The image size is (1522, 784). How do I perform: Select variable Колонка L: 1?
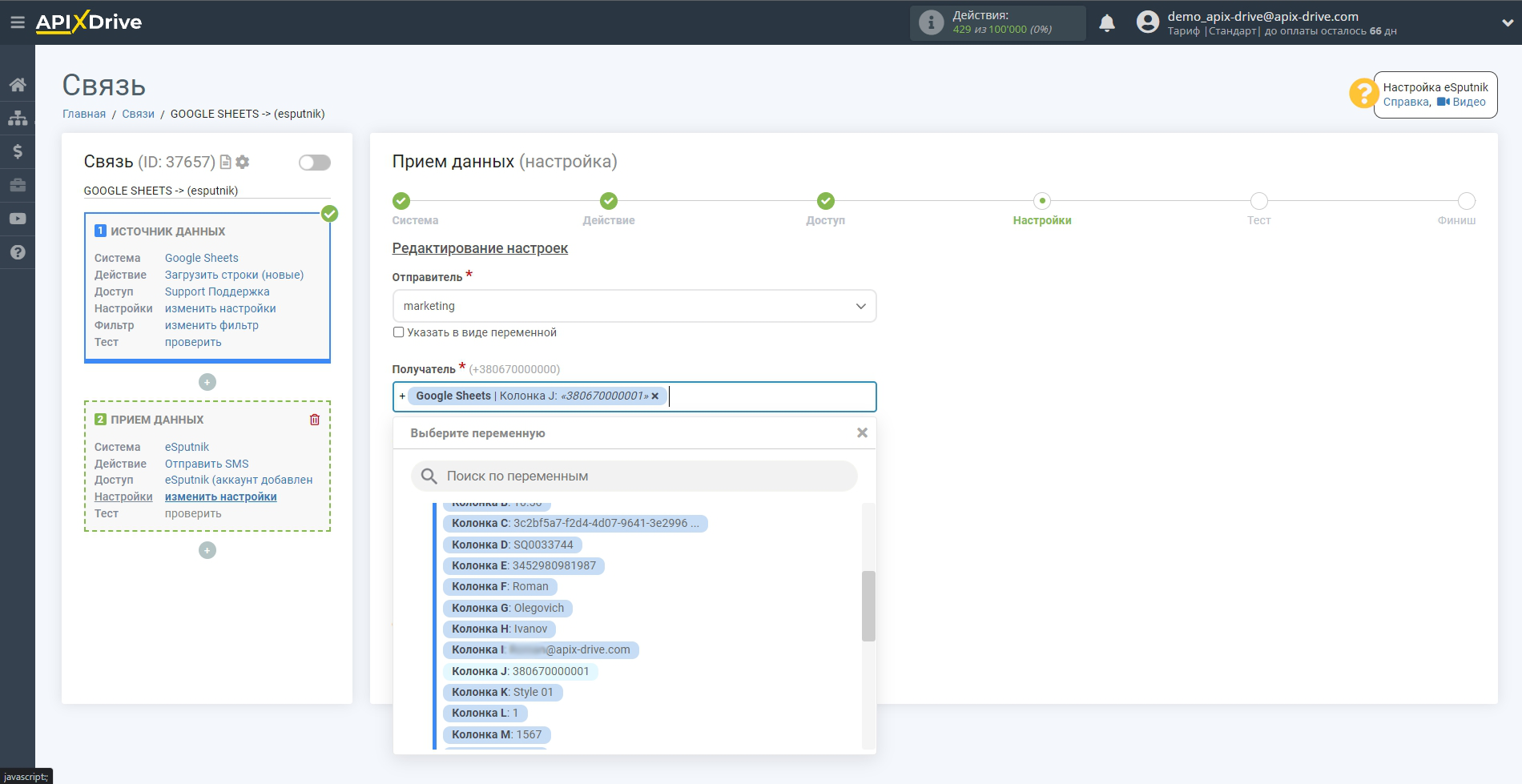pyautogui.click(x=485, y=713)
